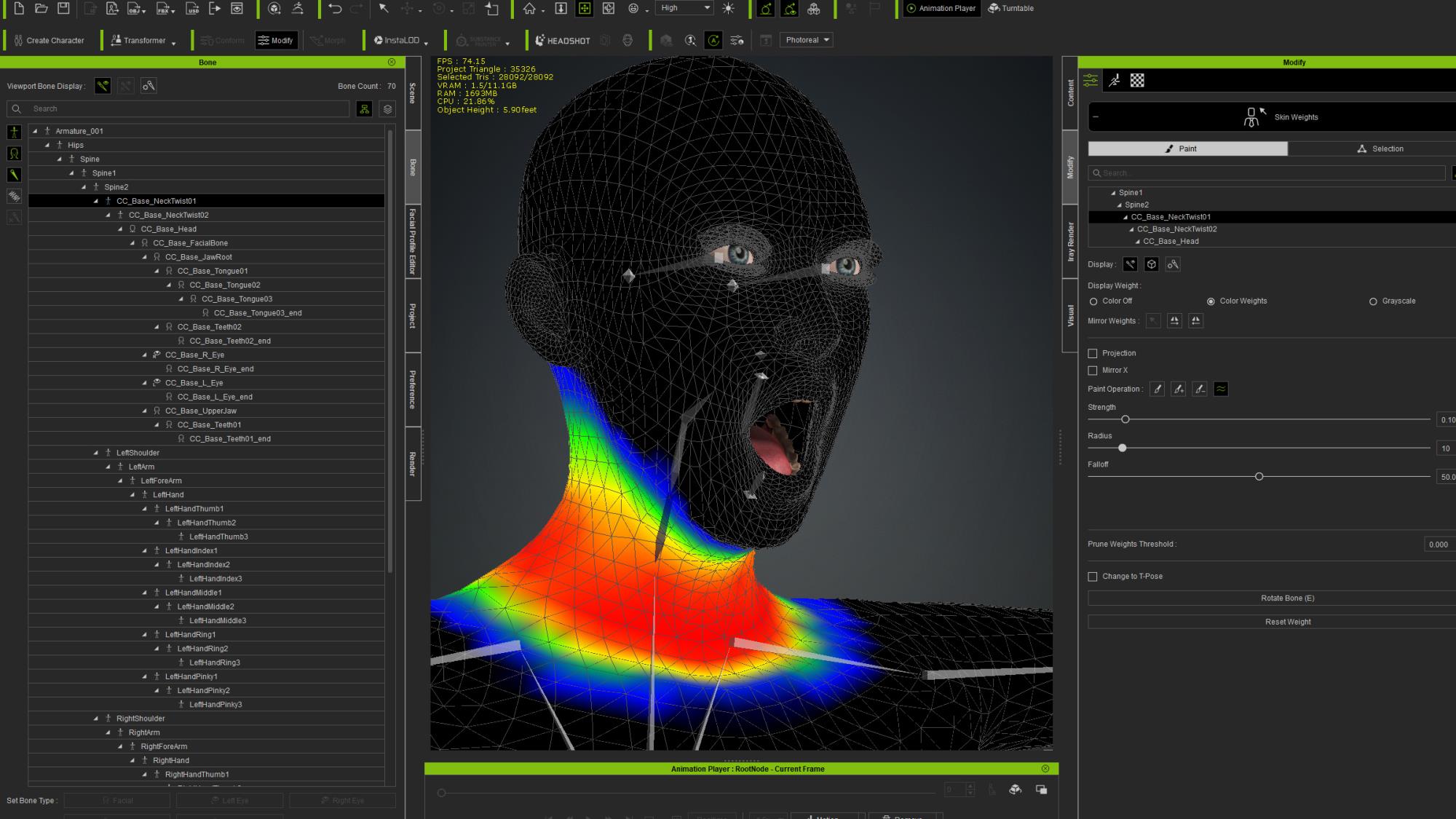Click the Home view icon
Image resolution: width=1456 pixels, height=819 pixels.
coord(529,9)
